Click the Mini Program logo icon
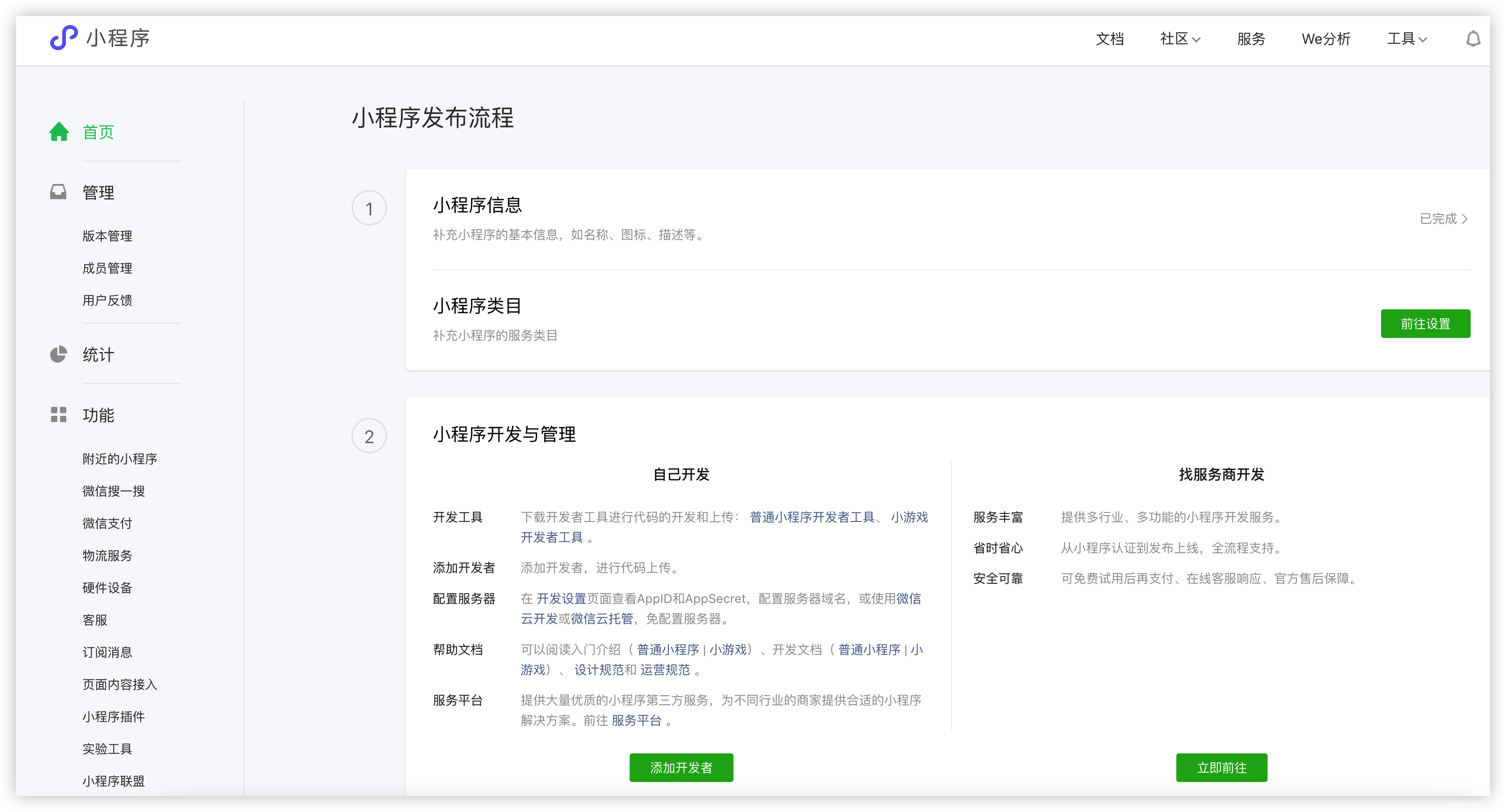The image size is (1506, 812). click(x=64, y=38)
